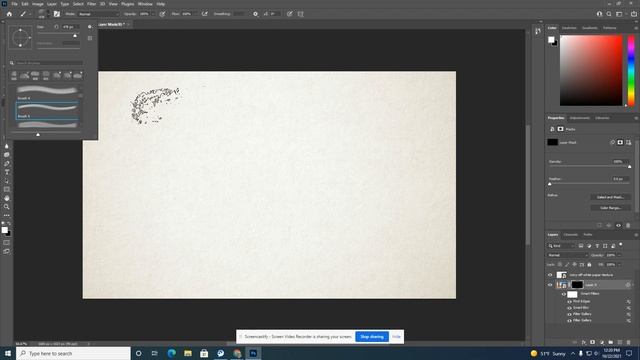Open layer blend mode dropdown Normal
640x360 pixels.
(x=568, y=255)
